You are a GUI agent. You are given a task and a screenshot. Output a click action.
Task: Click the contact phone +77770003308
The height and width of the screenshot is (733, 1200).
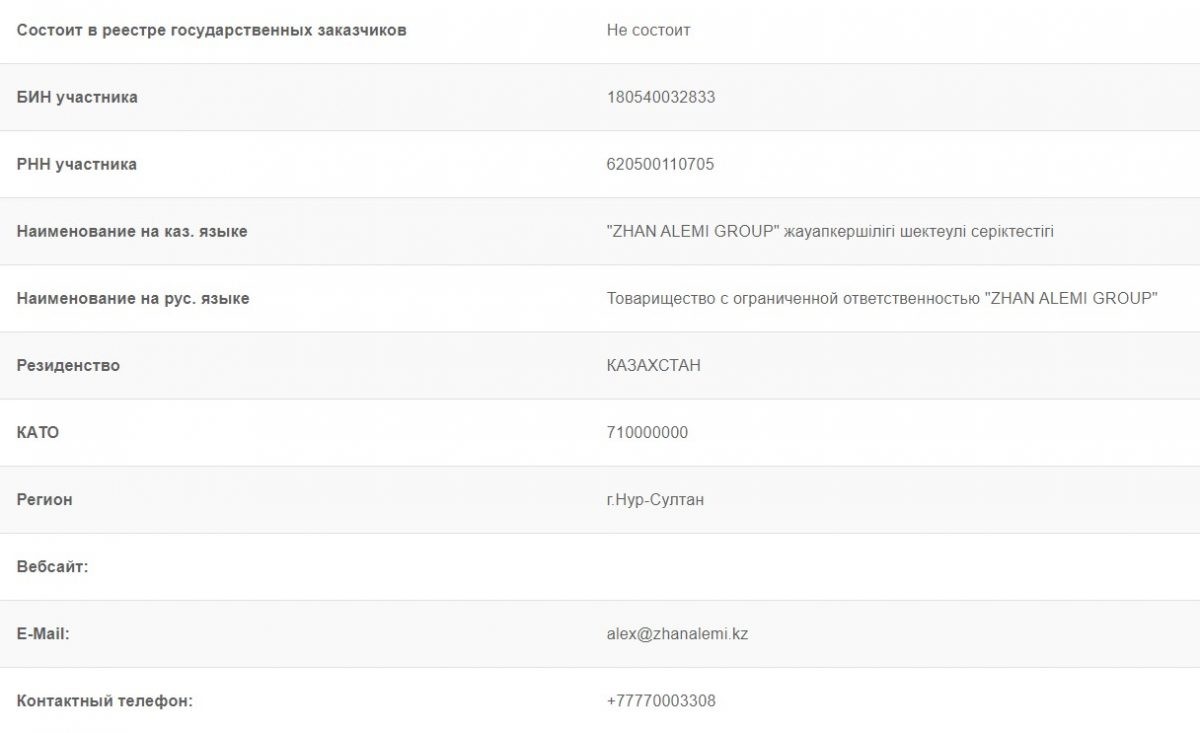pos(661,700)
